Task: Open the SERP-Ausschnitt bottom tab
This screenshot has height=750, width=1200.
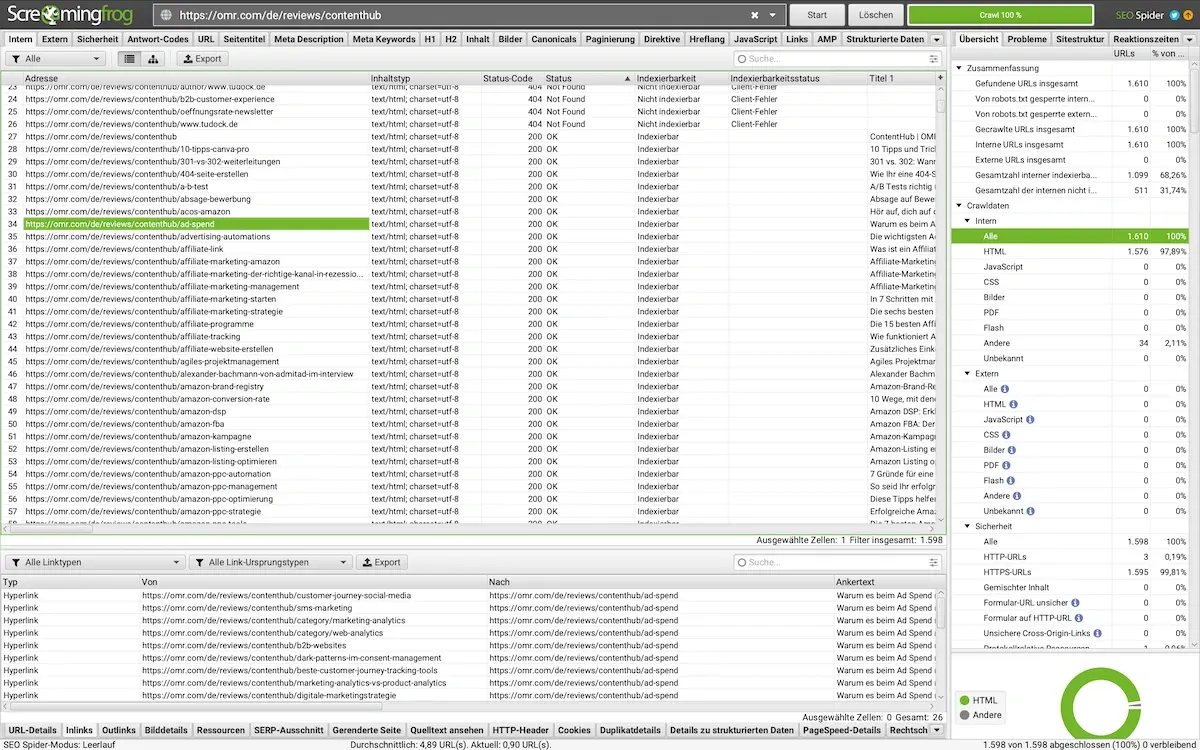Action: coord(287,731)
